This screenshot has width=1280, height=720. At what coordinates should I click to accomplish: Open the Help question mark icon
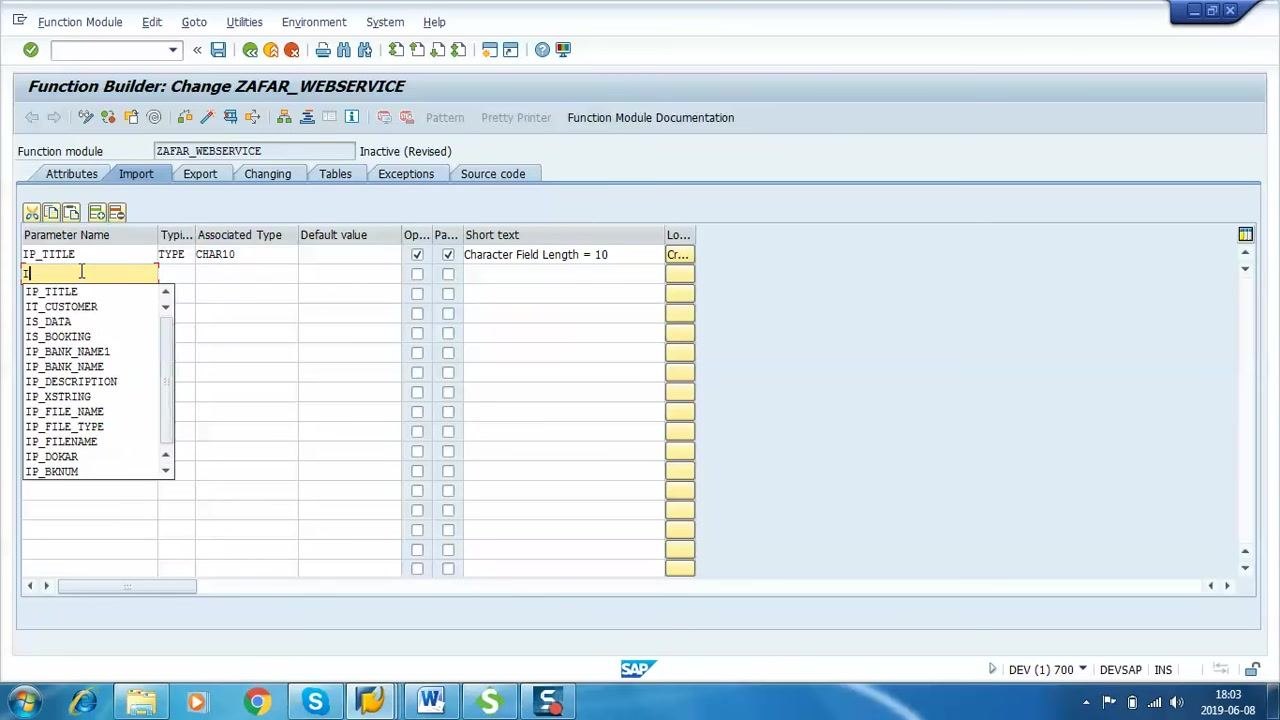click(x=542, y=50)
